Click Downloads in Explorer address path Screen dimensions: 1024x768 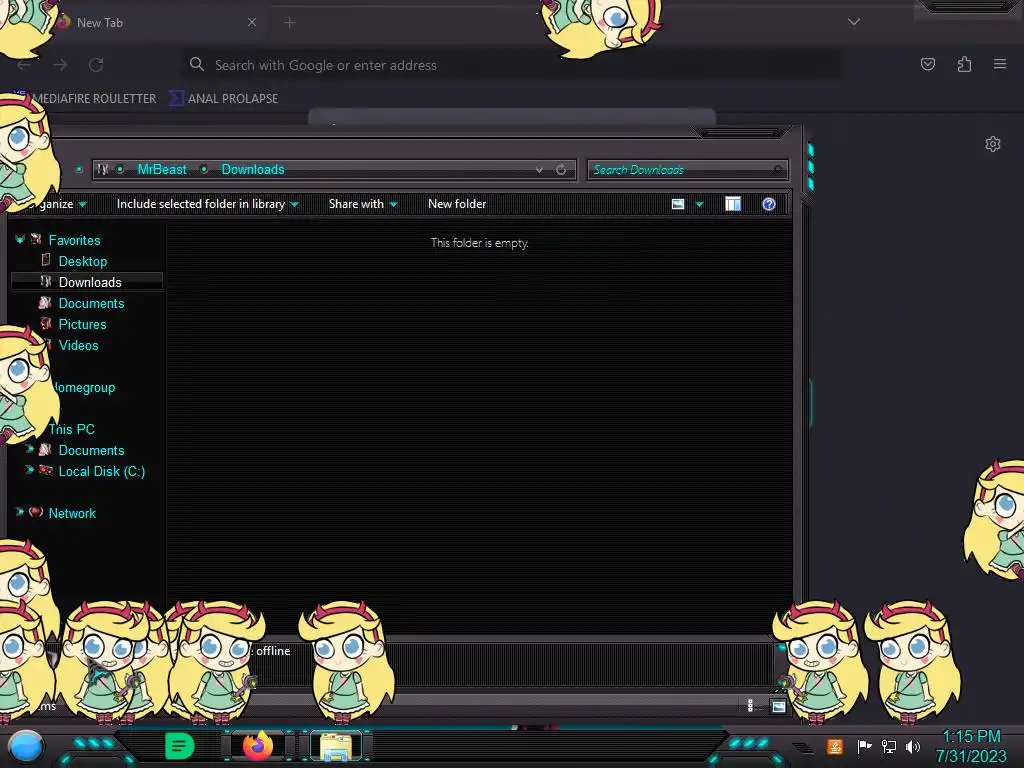pyautogui.click(x=253, y=169)
